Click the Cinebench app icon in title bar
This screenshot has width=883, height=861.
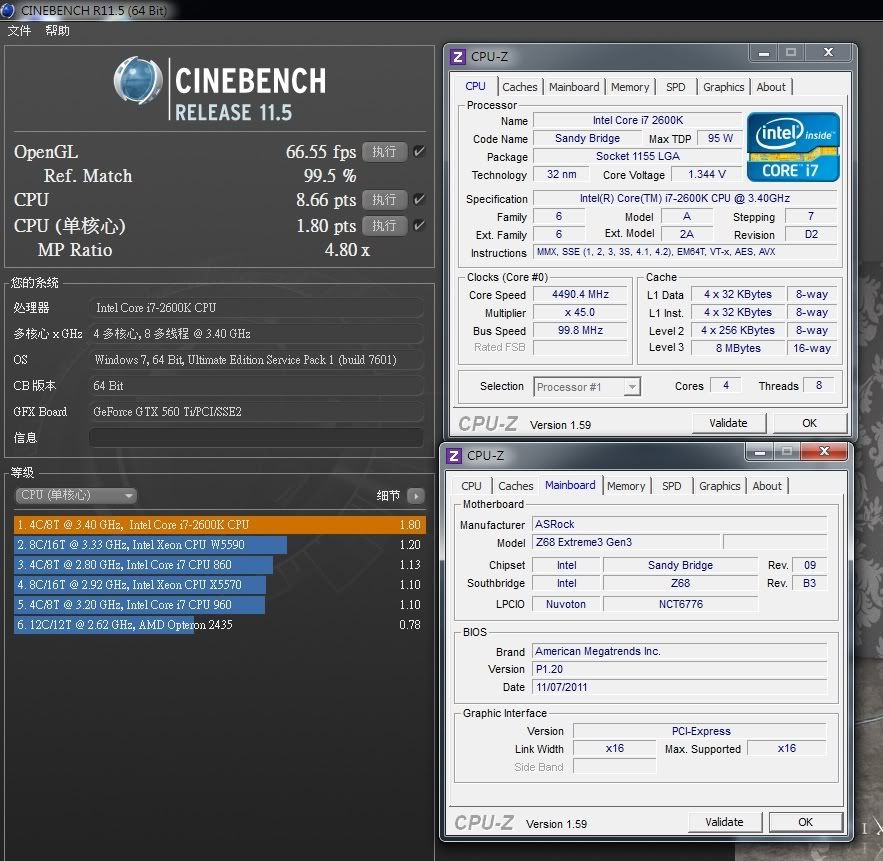point(8,10)
